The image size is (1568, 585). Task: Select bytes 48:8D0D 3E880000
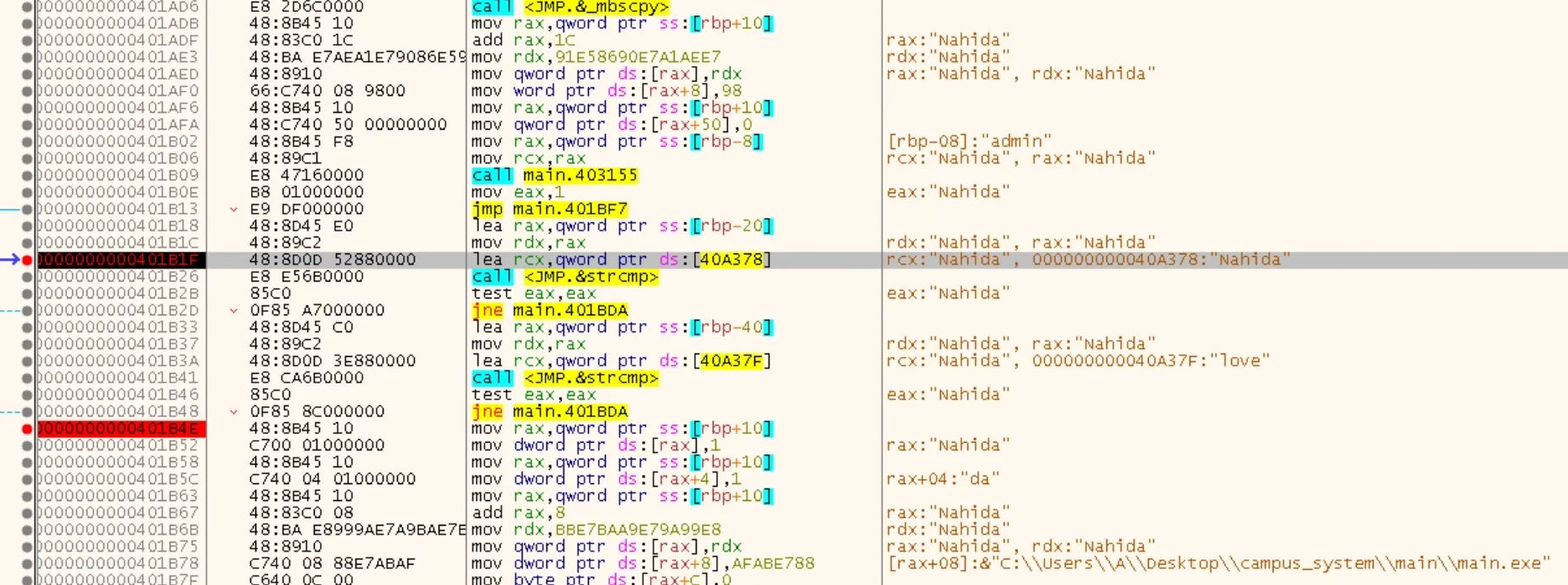tap(333, 361)
